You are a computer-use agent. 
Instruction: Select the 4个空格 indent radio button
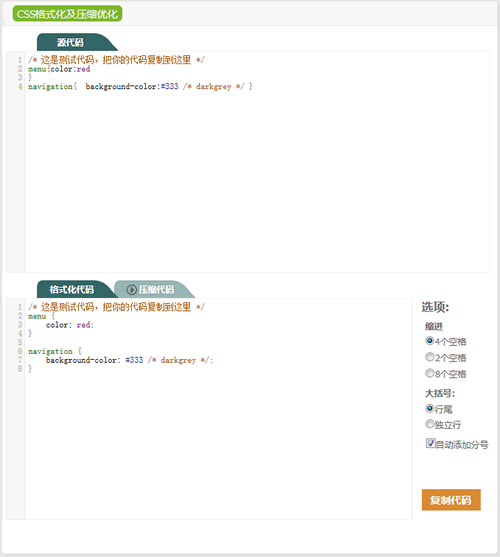pyautogui.click(x=429, y=341)
